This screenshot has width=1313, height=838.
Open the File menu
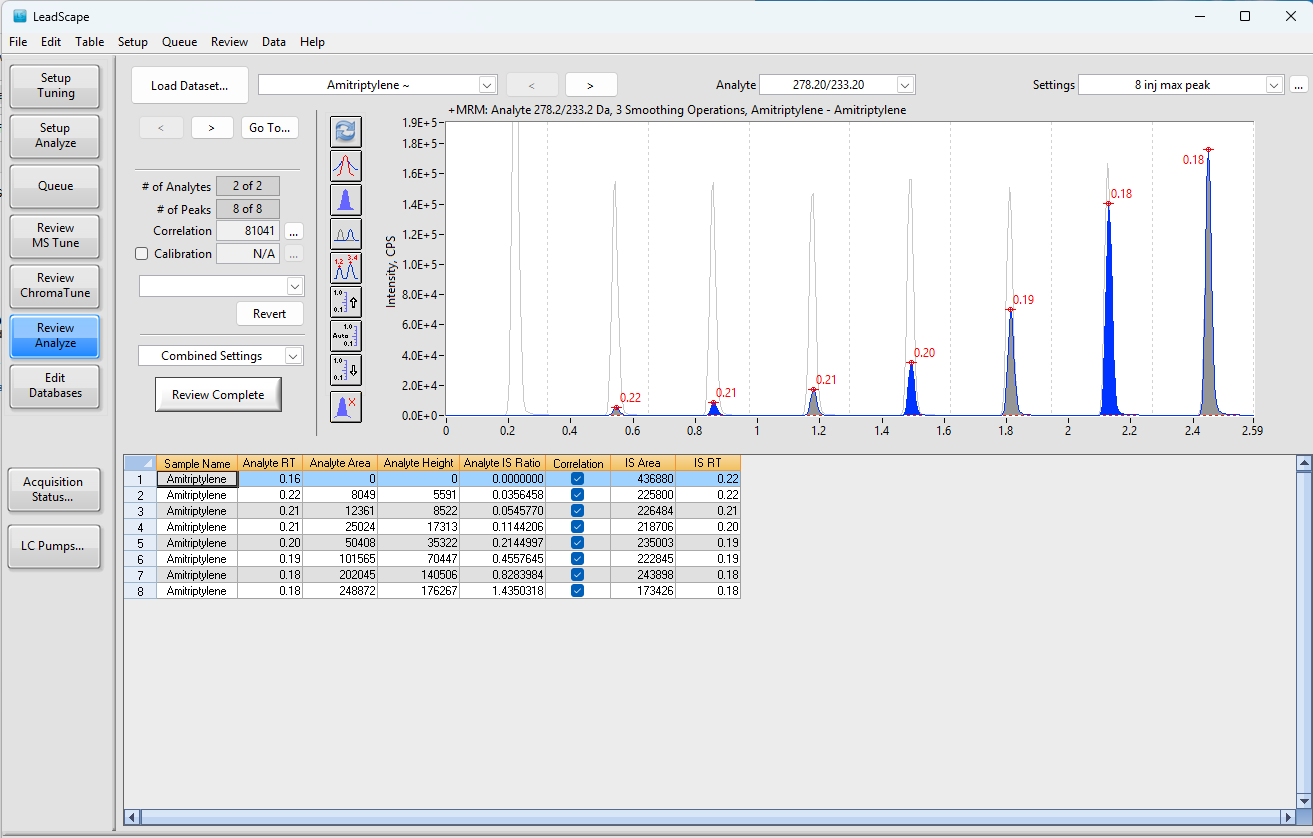click(x=18, y=42)
